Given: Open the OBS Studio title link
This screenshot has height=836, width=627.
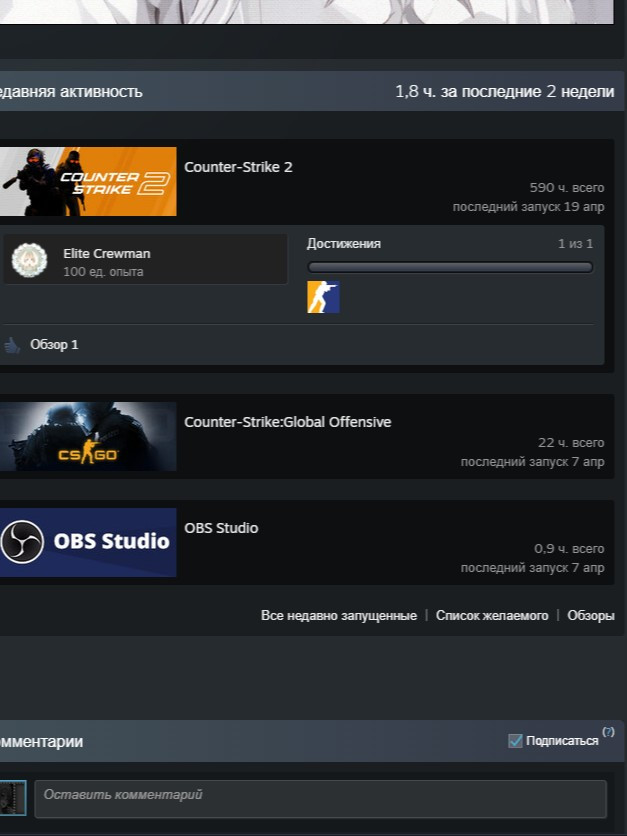Looking at the screenshot, I should click(x=221, y=528).
